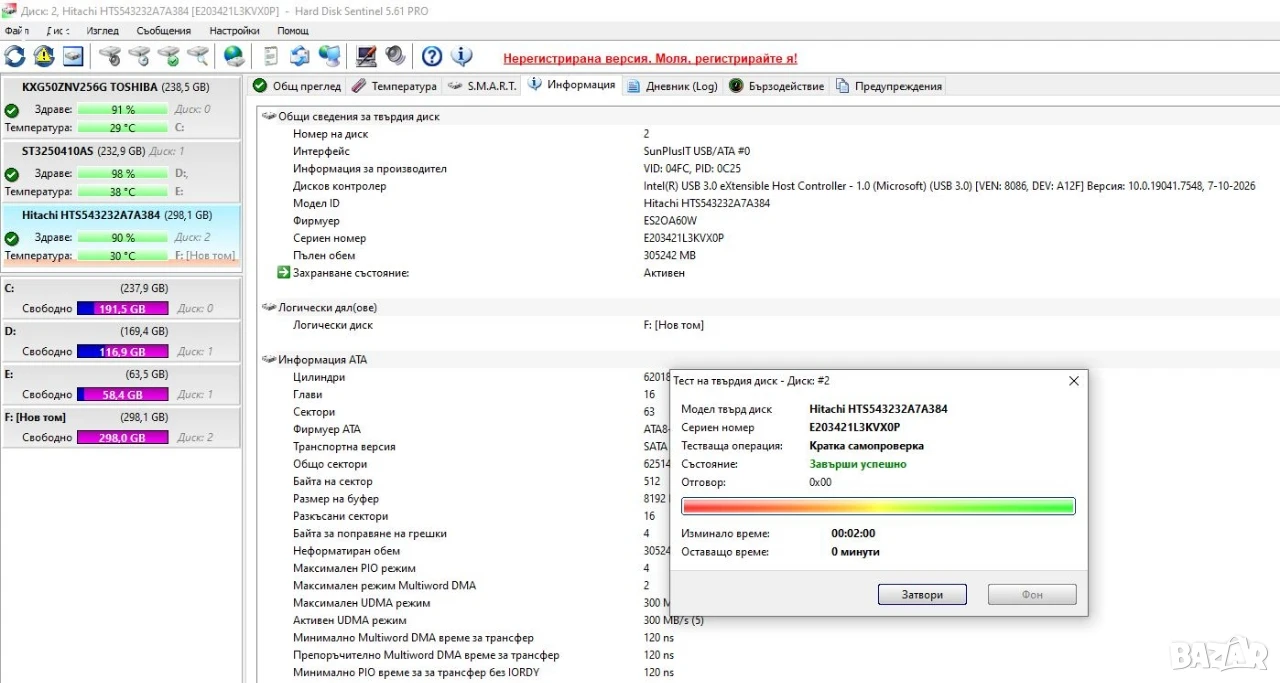The height and width of the screenshot is (683, 1280).
Task: Open the Предупреждения tab
Action: 889,86
